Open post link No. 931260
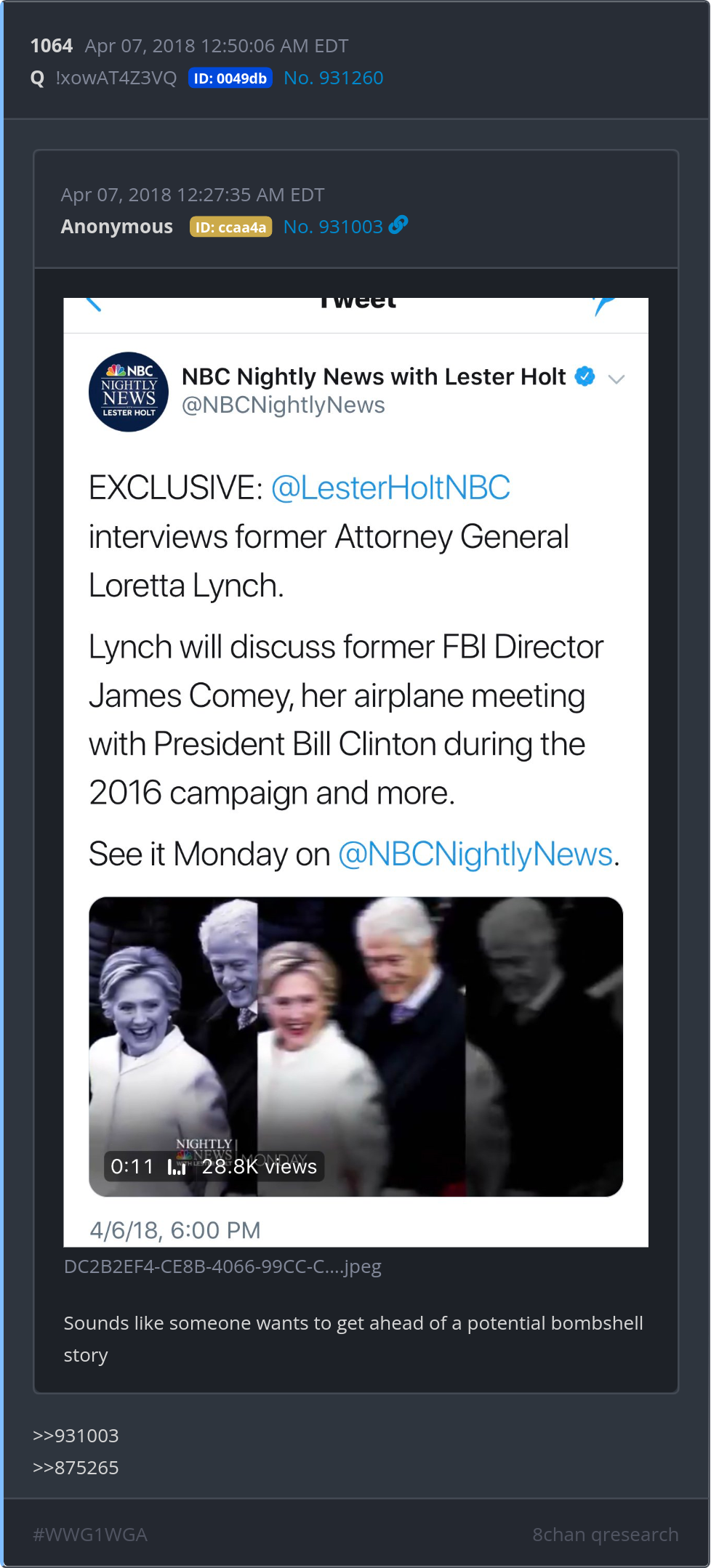 pyautogui.click(x=333, y=78)
